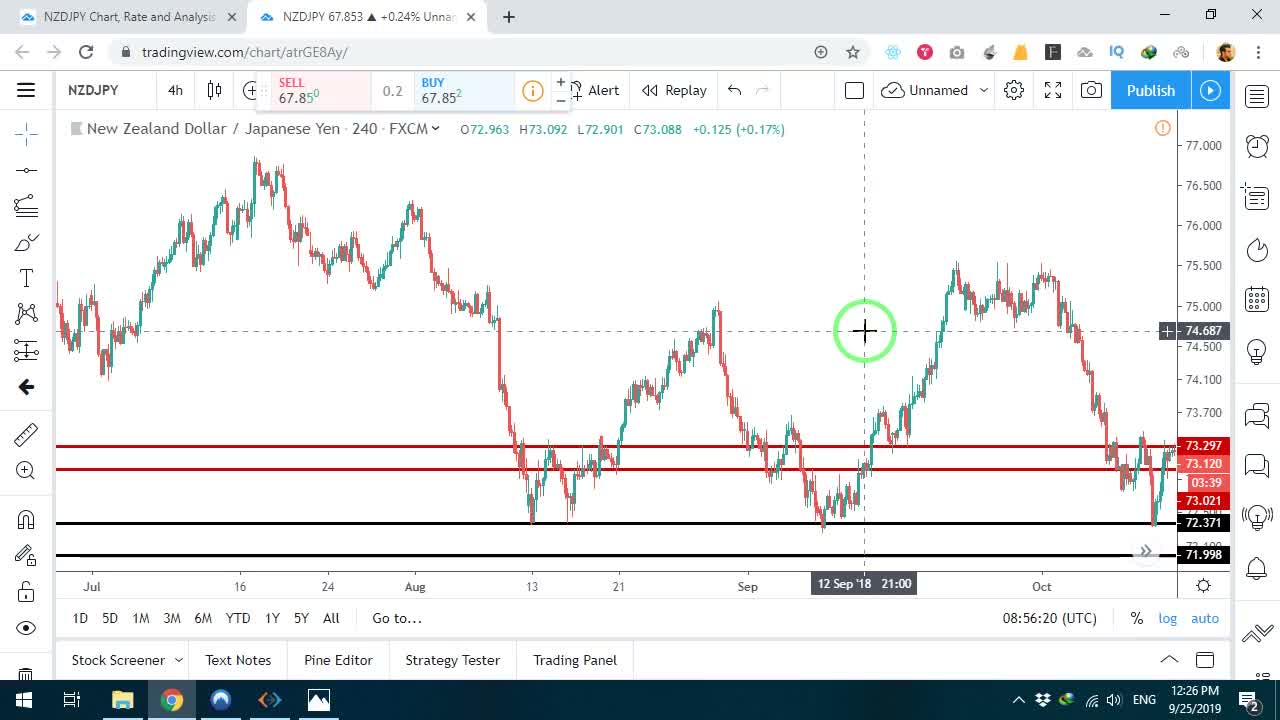Select the 5D date range

point(110,618)
